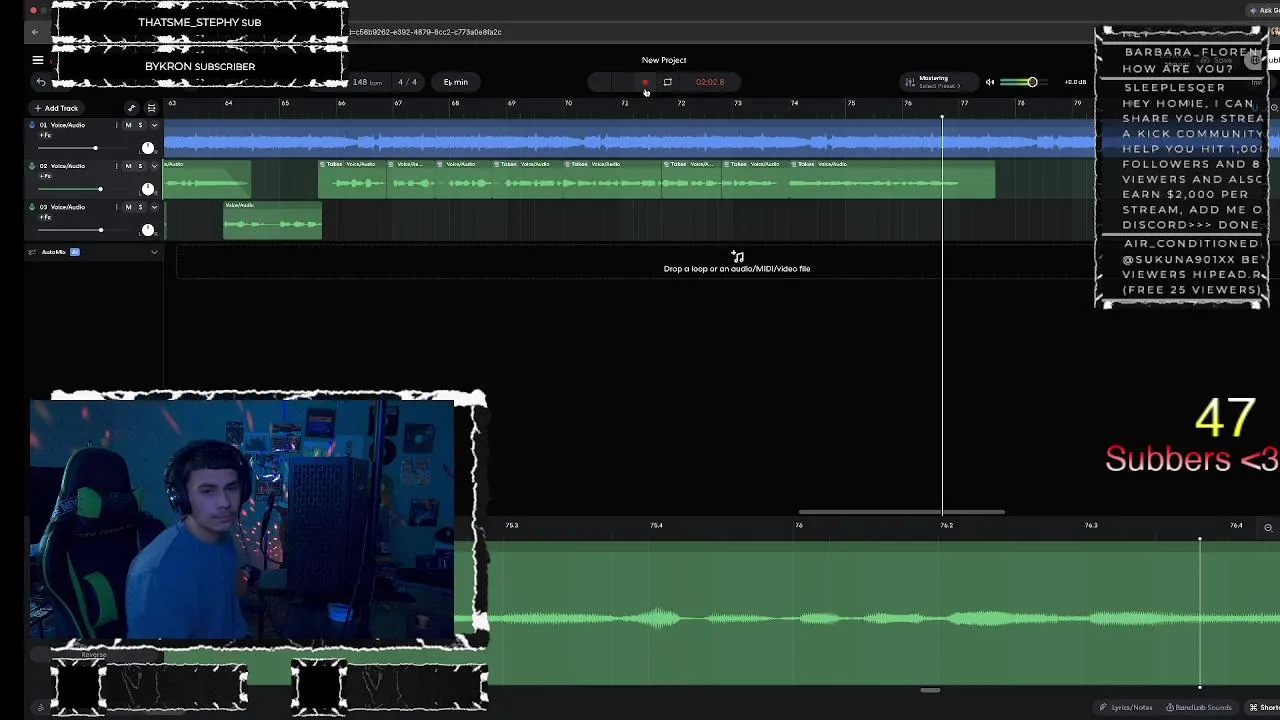Expand track 01 chevron
The width and height of the screenshot is (1280, 720).
154,125
